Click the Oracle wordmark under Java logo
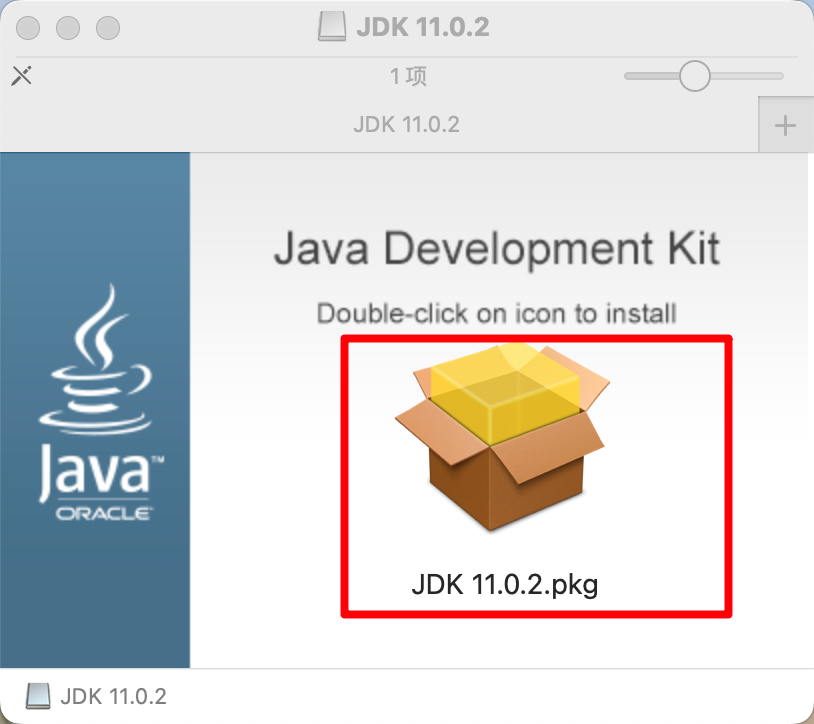This screenshot has width=814, height=724. coord(104,514)
